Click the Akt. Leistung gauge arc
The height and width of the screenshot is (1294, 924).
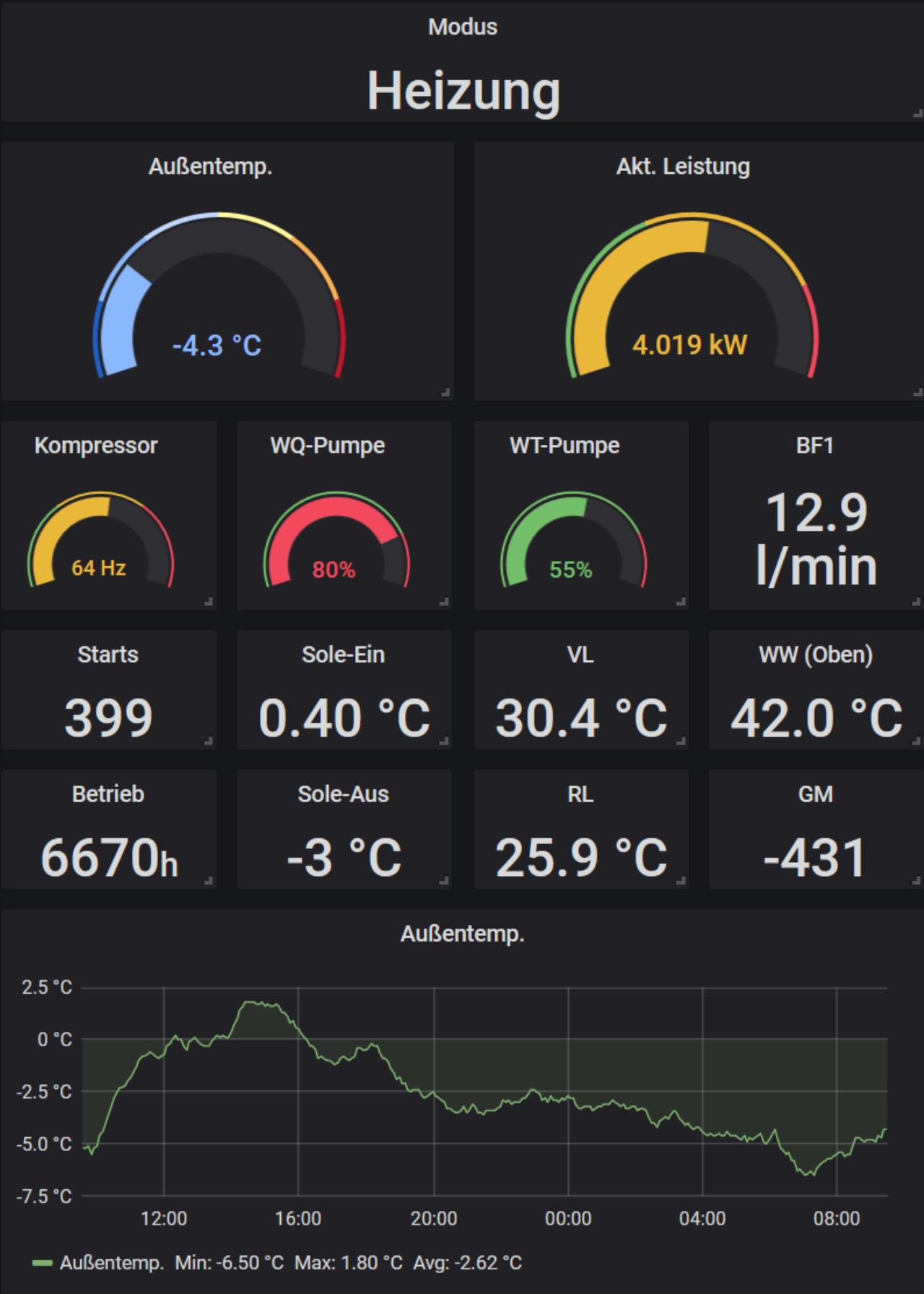click(692, 294)
